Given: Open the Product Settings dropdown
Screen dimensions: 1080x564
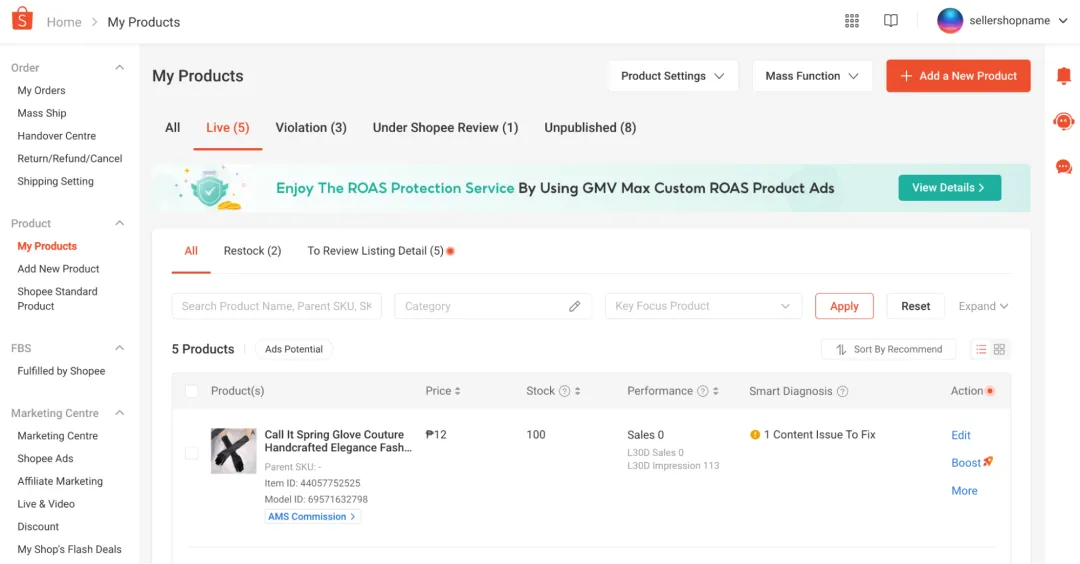Looking at the screenshot, I should (672, 76).
